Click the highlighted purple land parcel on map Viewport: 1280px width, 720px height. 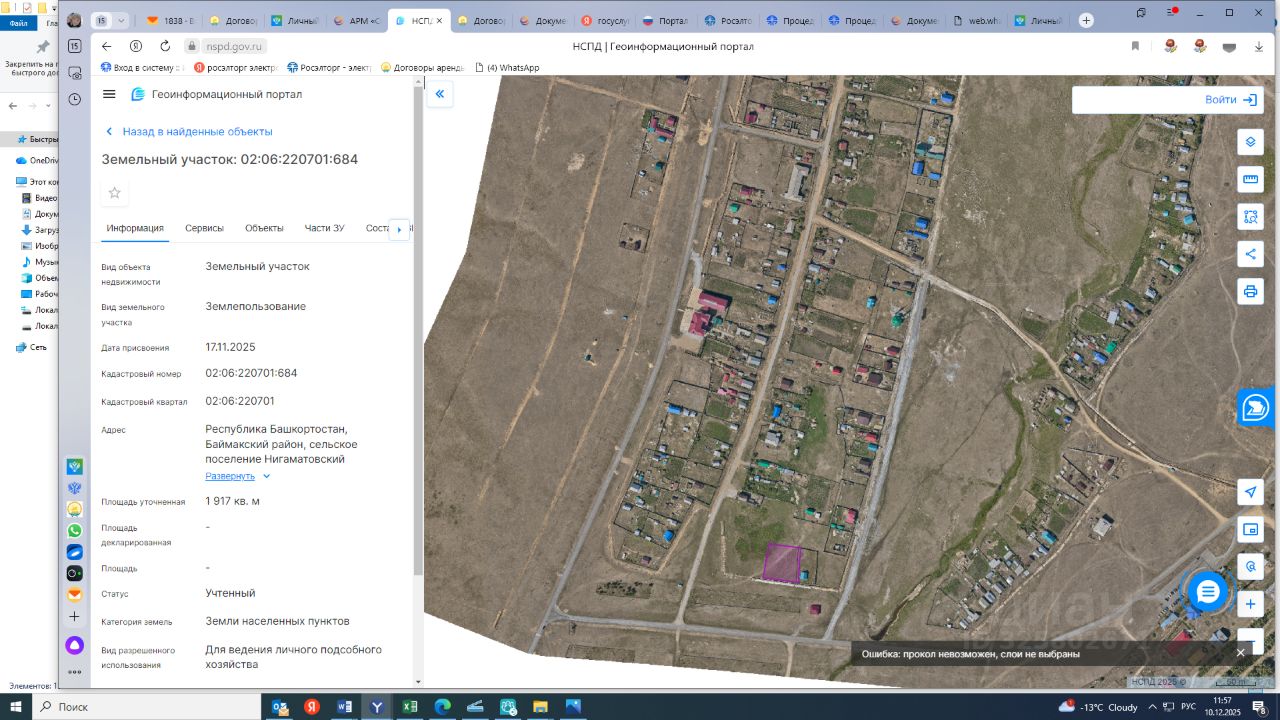coord(782,563)
